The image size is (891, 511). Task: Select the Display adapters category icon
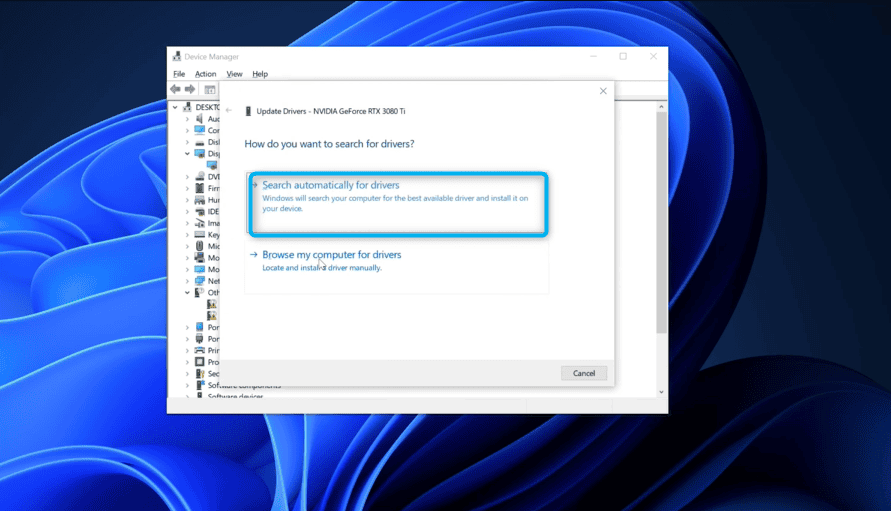pyautogui.click(x=199, y=153)
